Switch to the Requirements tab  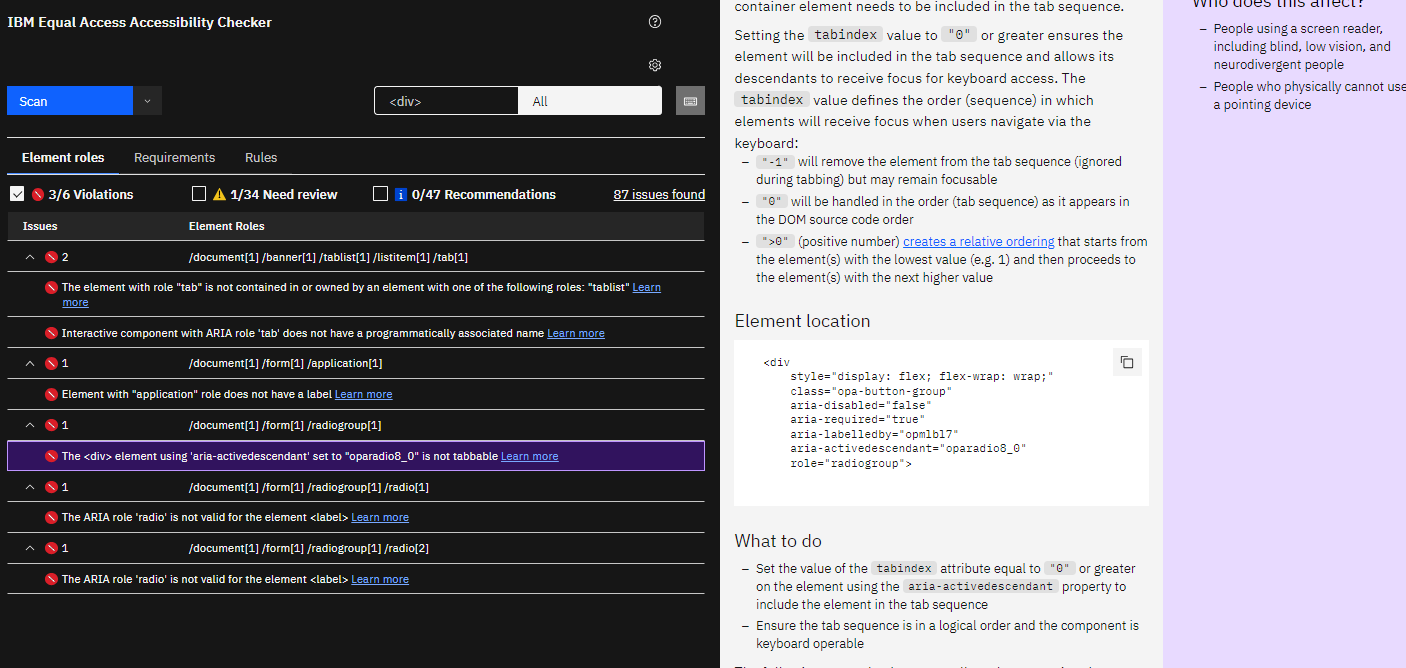(x=174, y=158)
